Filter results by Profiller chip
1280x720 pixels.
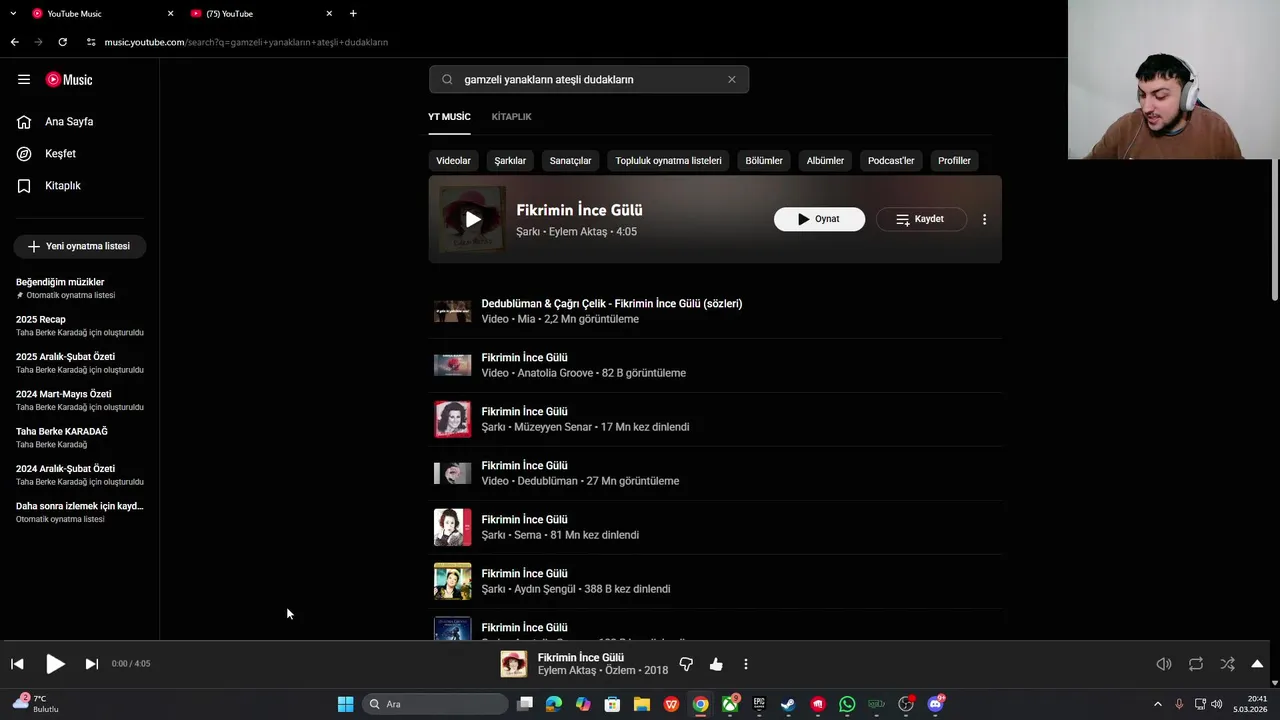coord(954,161)
